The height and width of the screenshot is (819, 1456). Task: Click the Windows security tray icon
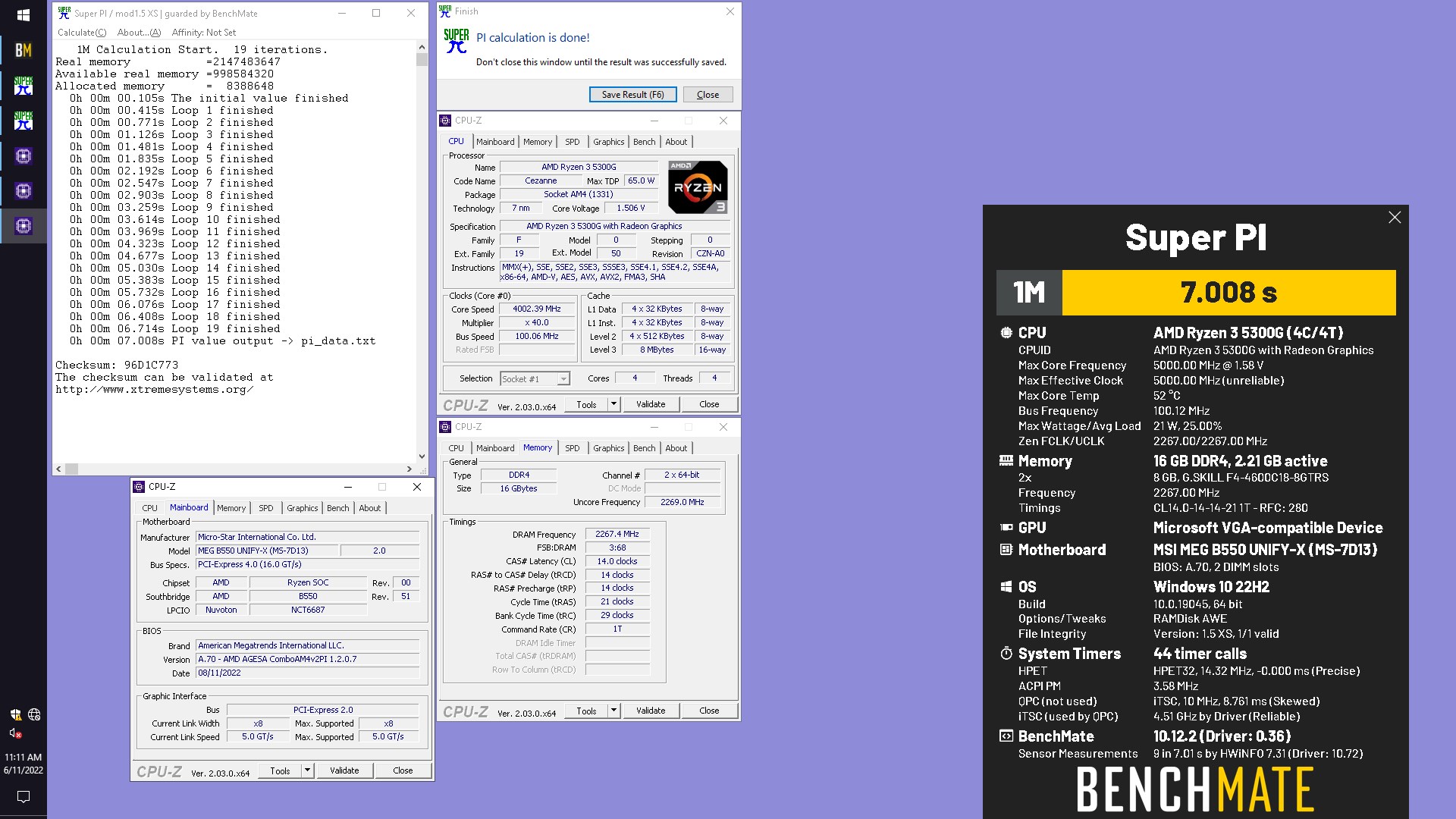tap(15, 714)
